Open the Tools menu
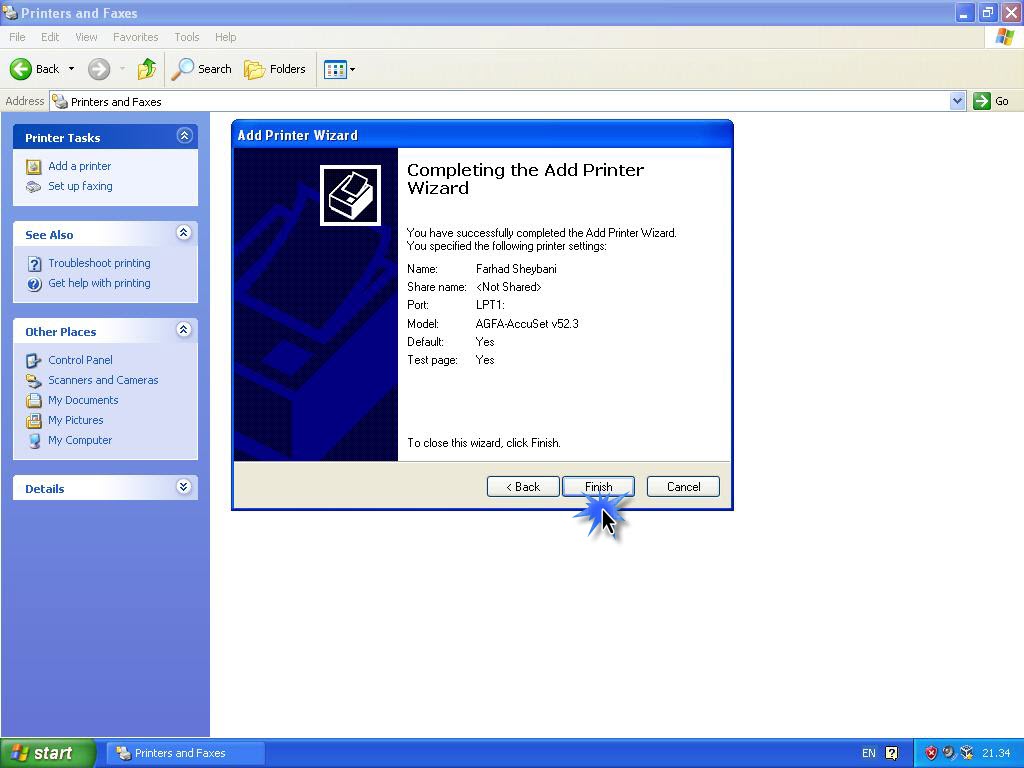This screenshot has height=768, width=1024. [x=187, y=37]
